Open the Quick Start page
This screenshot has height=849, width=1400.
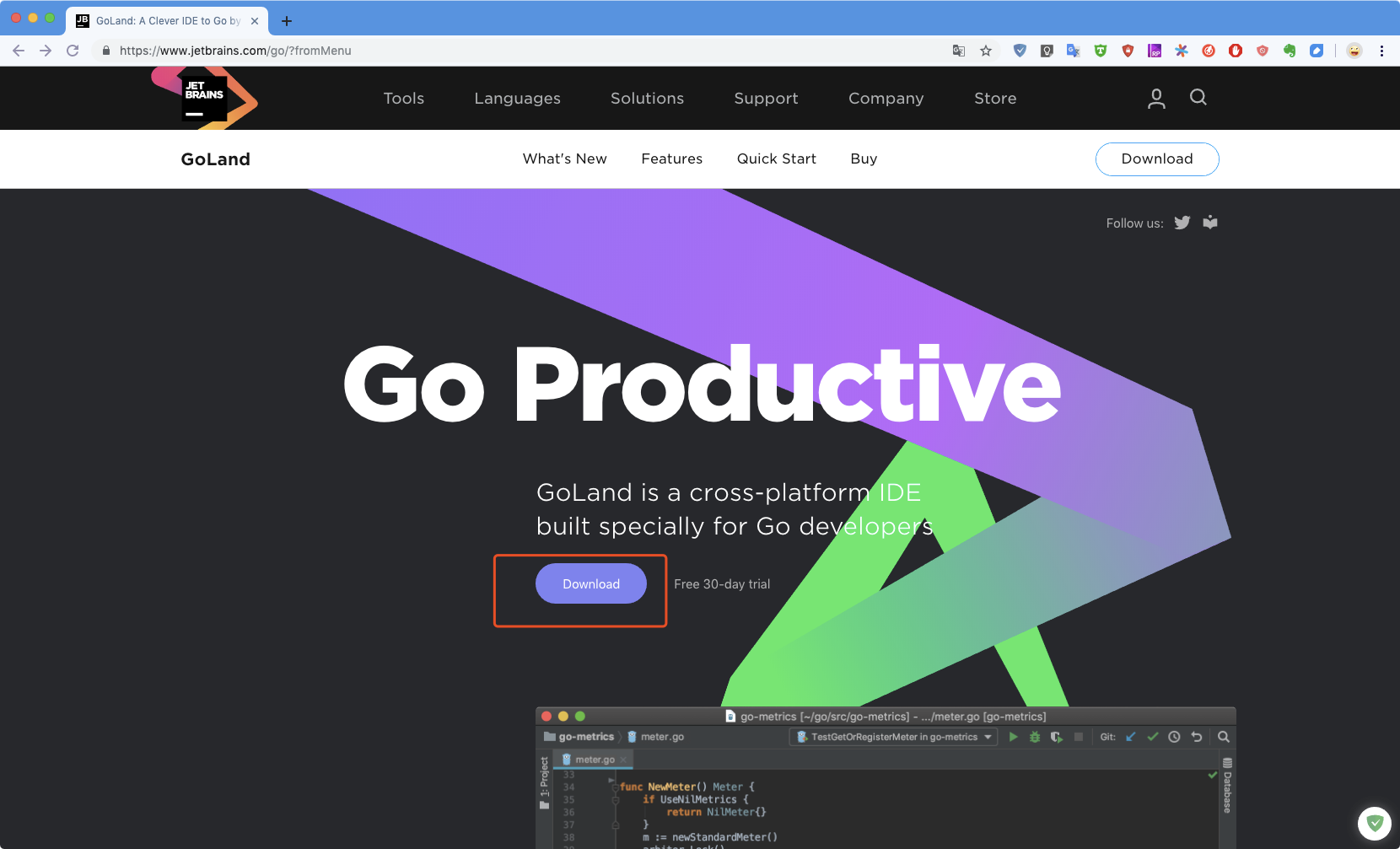(777, 159)
